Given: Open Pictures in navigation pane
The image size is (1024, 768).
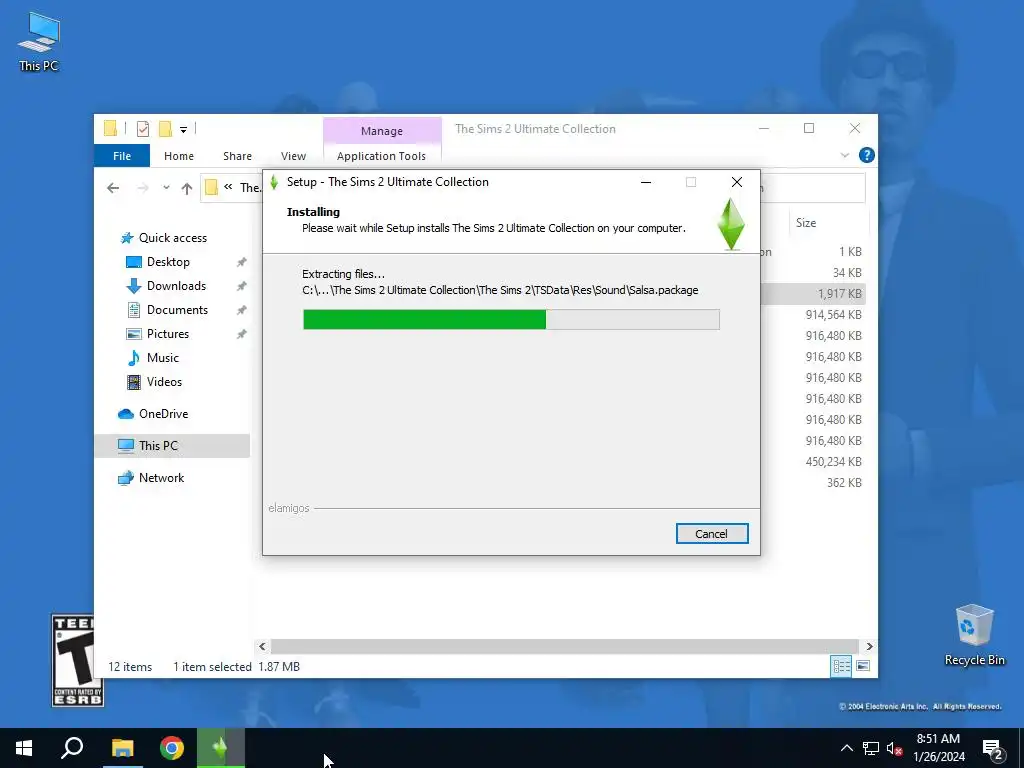Looking at the screenshot, I should 168,334.
